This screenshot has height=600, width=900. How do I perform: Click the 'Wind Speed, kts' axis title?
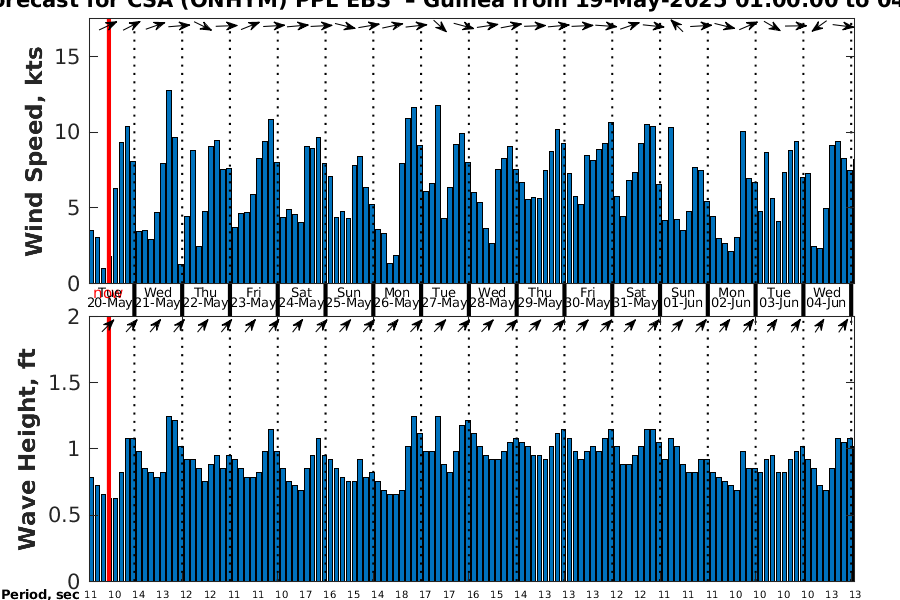tap(34, 152)
